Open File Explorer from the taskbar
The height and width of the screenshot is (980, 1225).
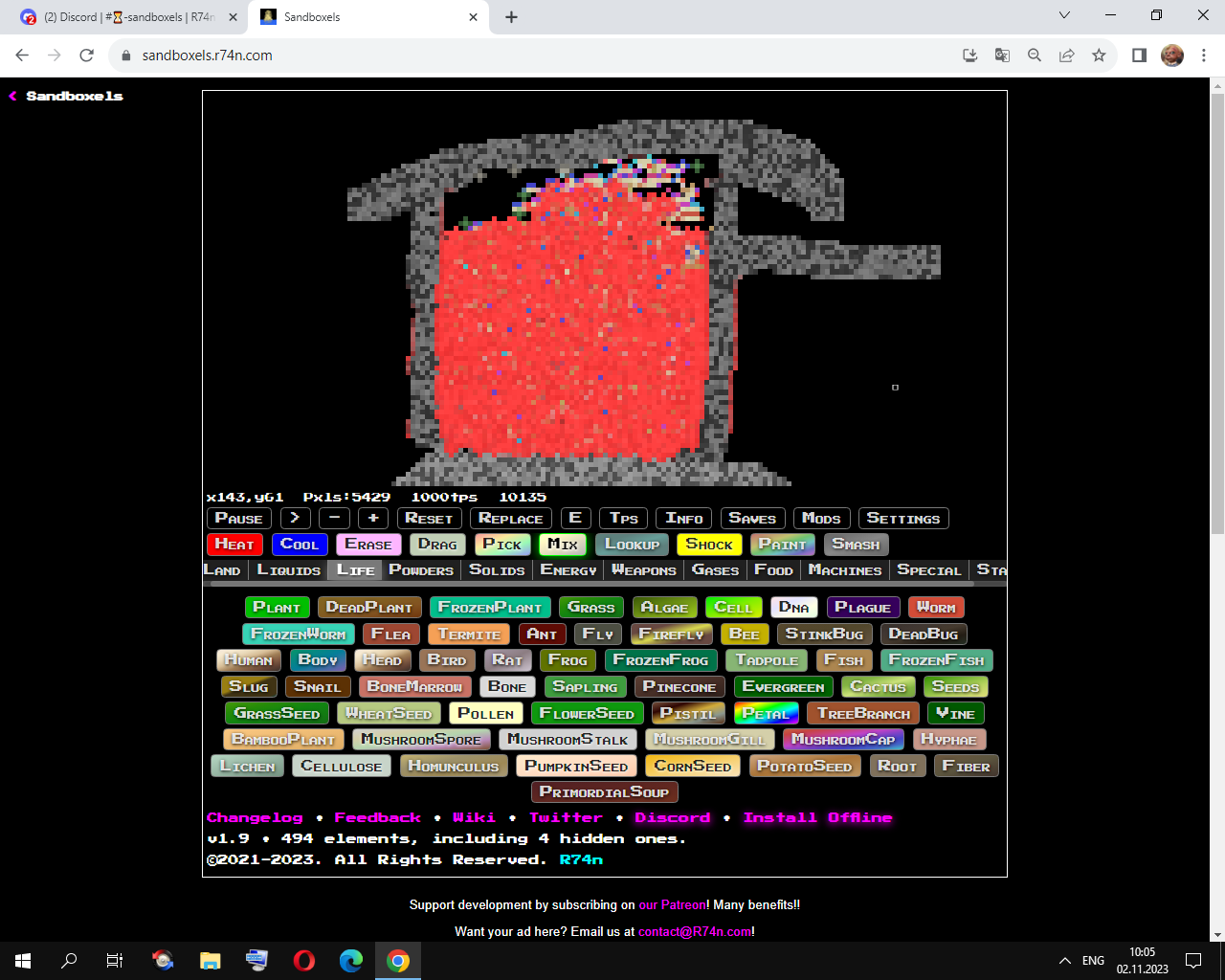pos(211,961)
